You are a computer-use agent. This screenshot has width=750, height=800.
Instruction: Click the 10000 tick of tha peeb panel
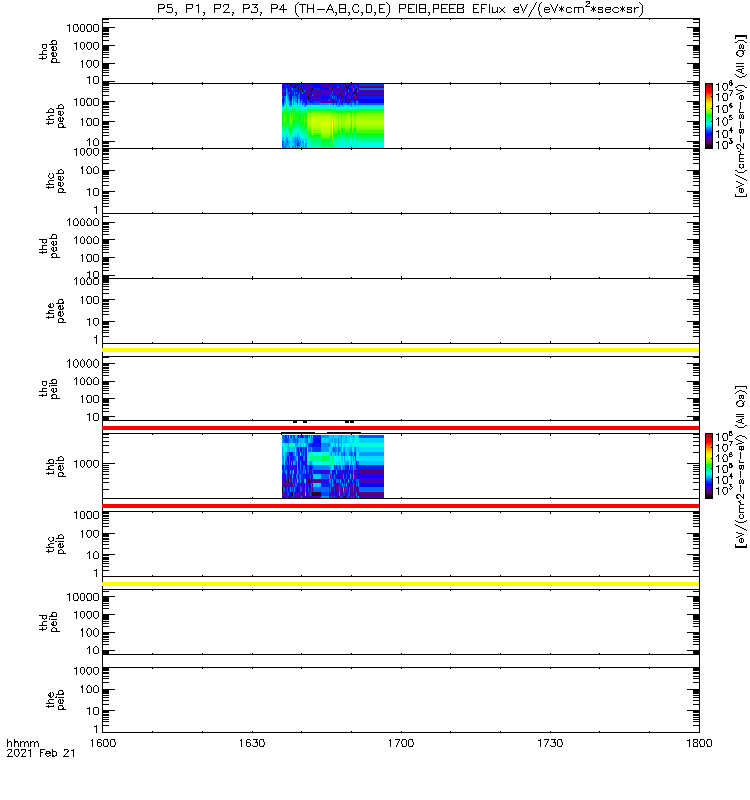click(83, 28)
